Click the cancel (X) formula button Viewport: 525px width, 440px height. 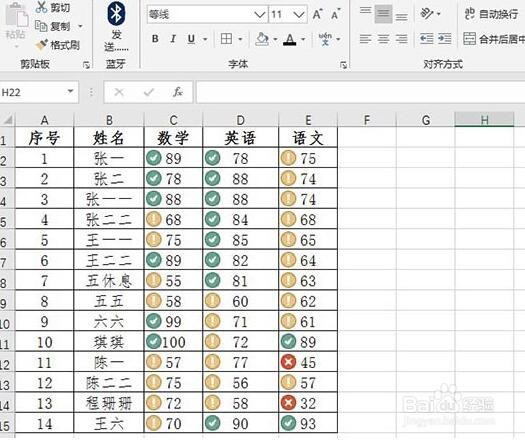119,92
